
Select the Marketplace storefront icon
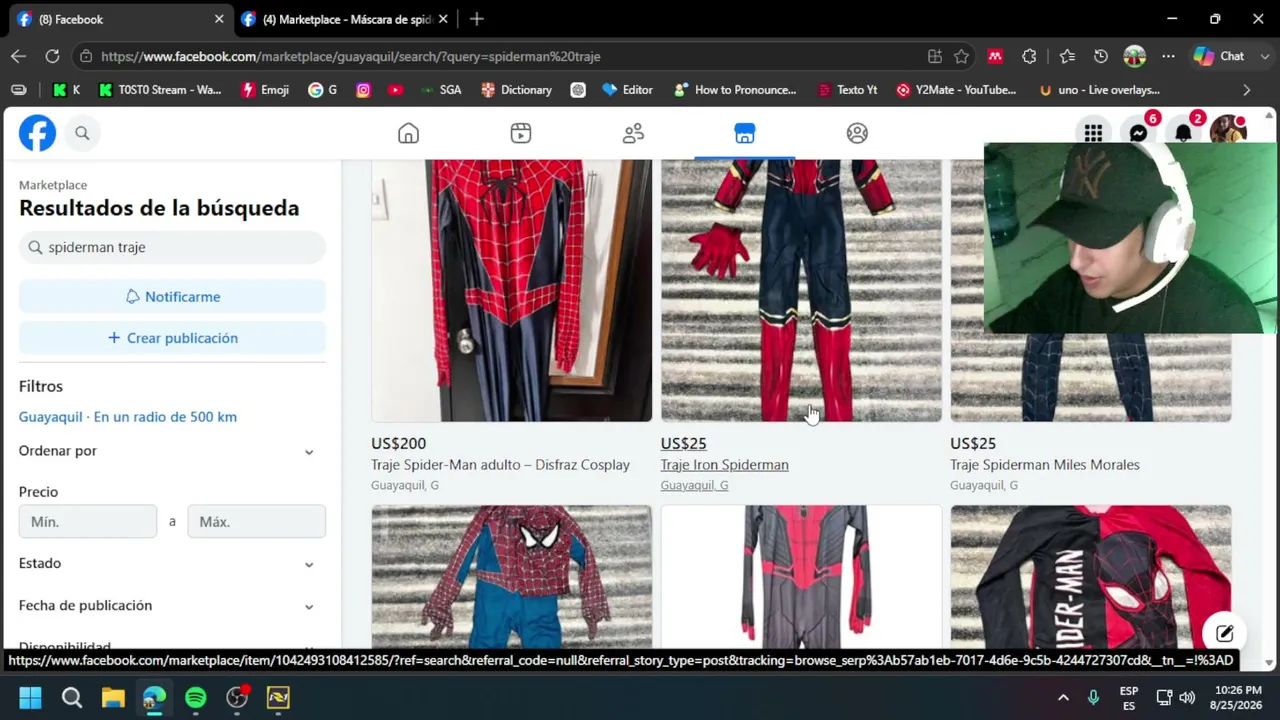tap(745, 133)
